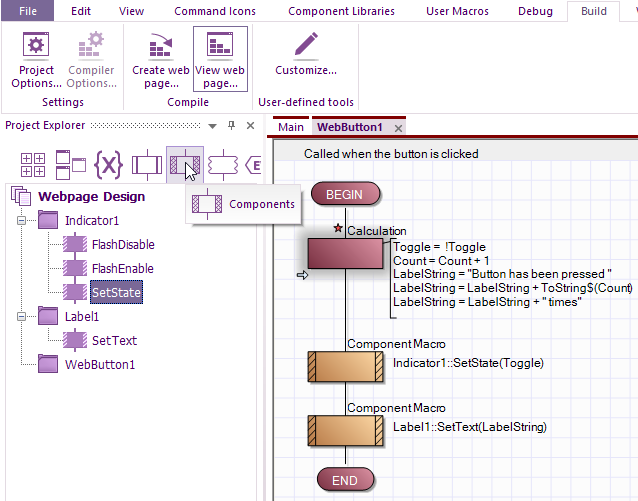Switch to the Main flowchart tab
Viewport: 638px width, 501px height.
click(x=291, y=127)
